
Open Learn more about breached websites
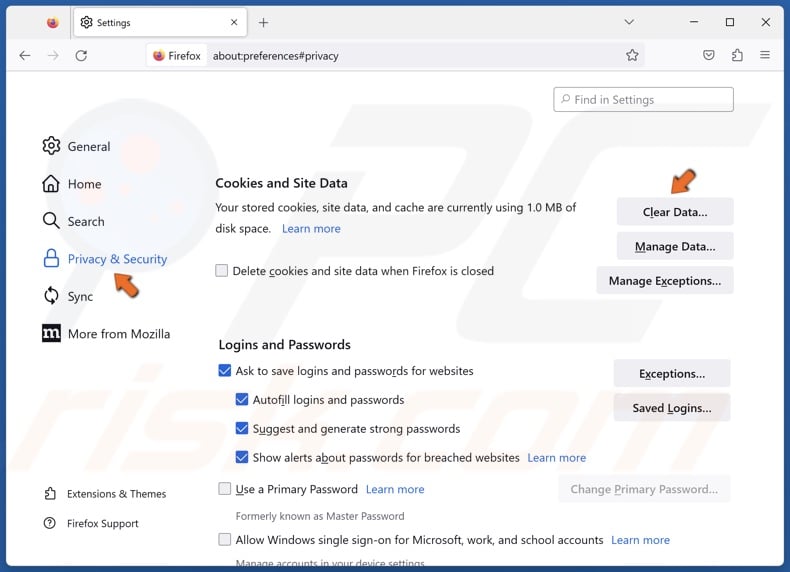[556, 458]
